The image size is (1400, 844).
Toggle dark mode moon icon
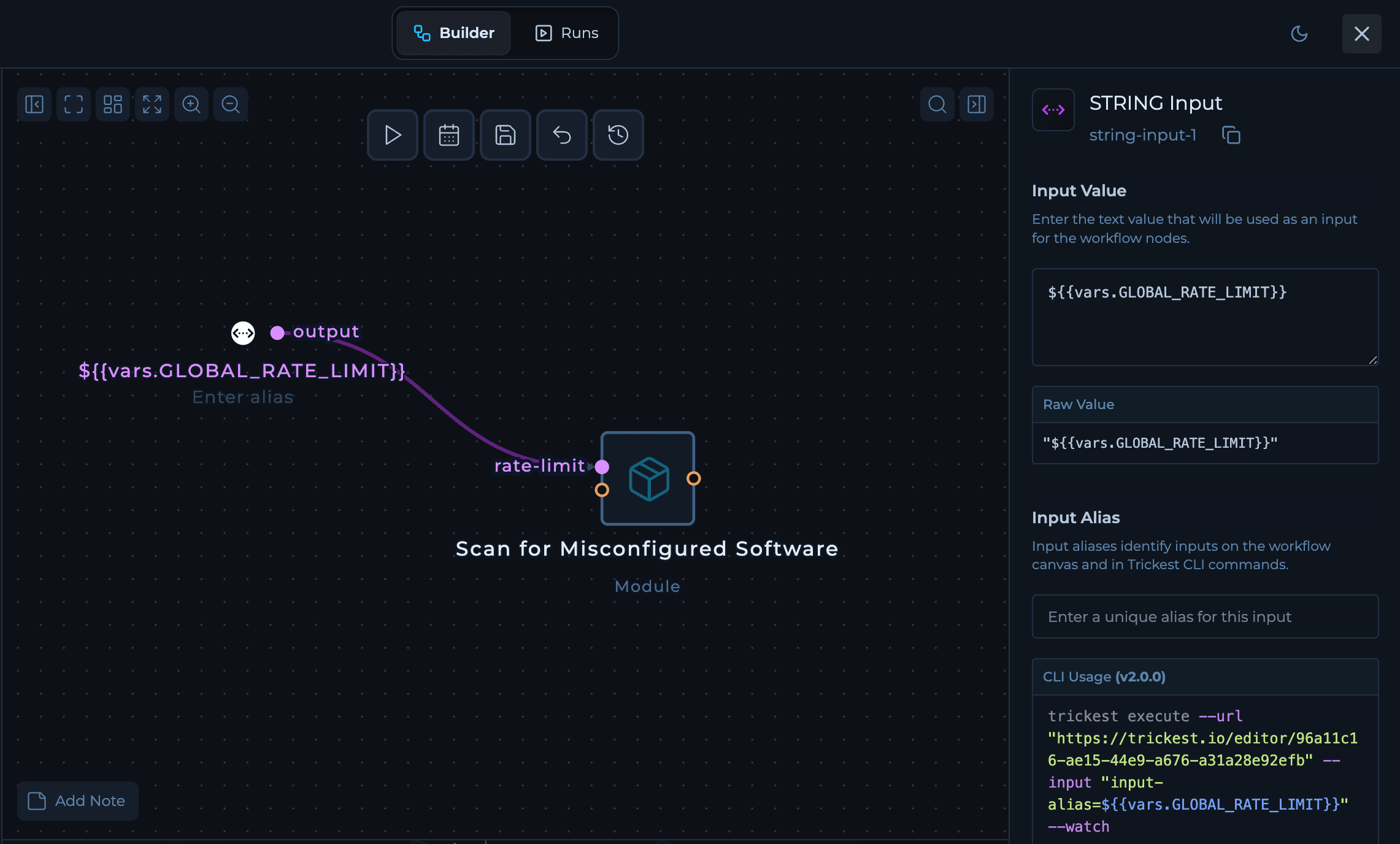pyautogui.click(x=1299, y=34)
